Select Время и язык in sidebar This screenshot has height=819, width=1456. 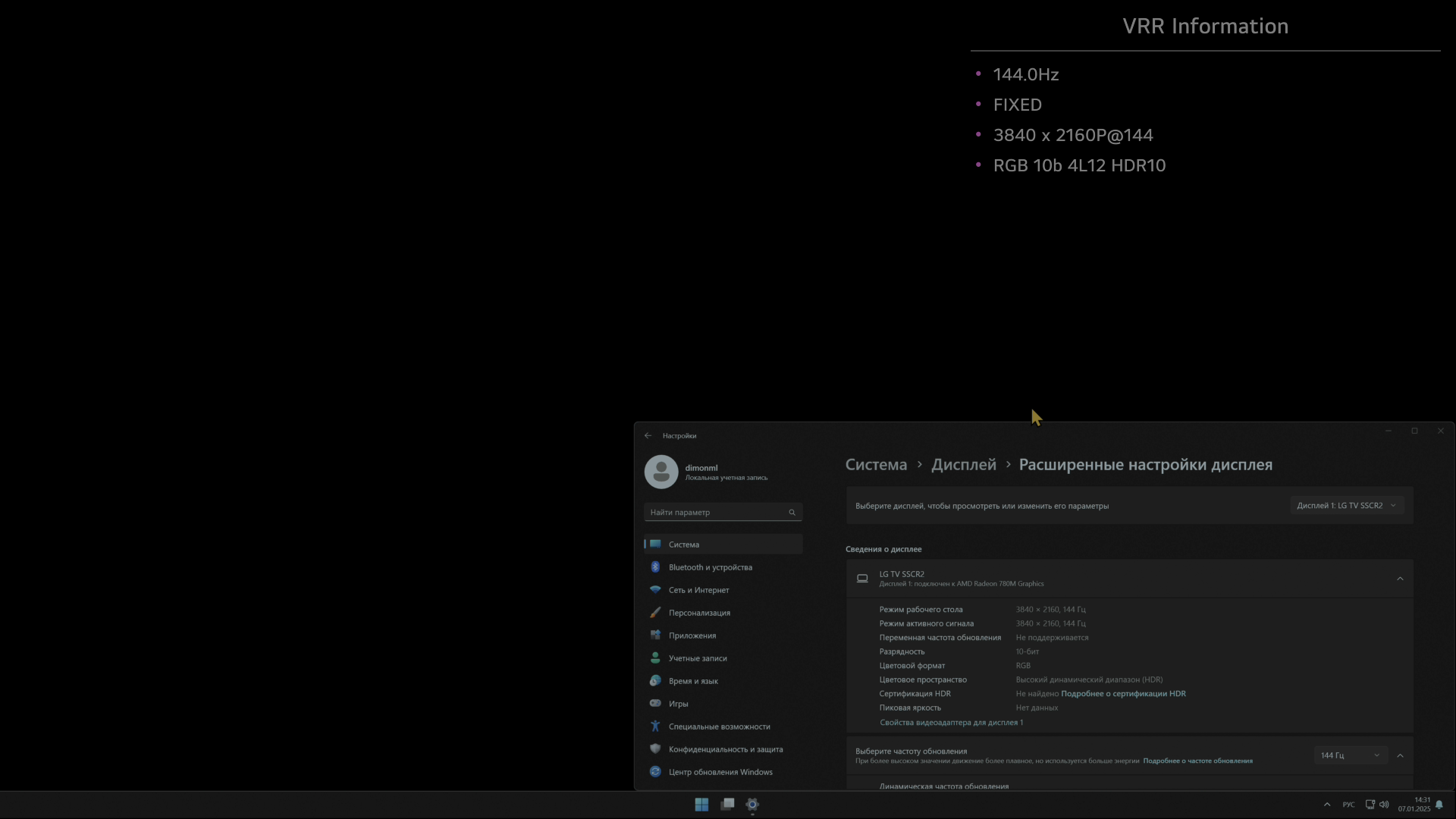pyautogui.click(x=693, y=681)
